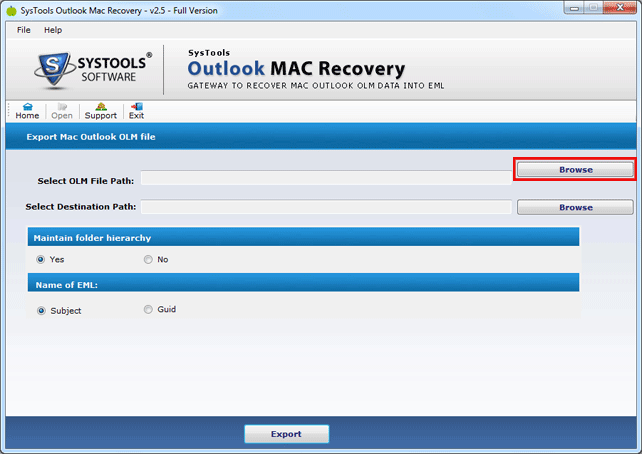
Task: Click the 'Select Destination Path:' label
Action: pos(81,207)
